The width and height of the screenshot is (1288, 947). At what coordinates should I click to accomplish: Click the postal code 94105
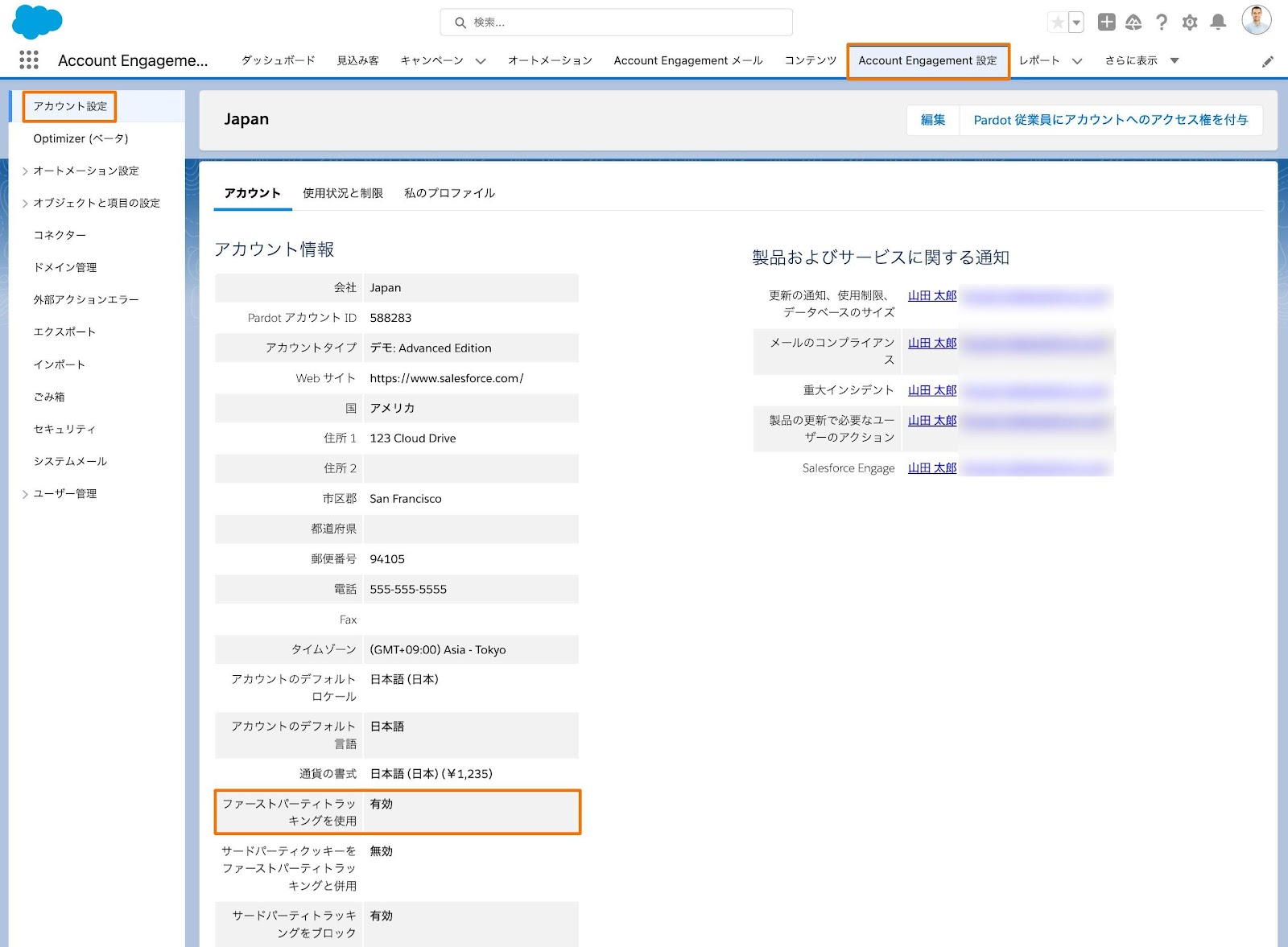[387, 559]
